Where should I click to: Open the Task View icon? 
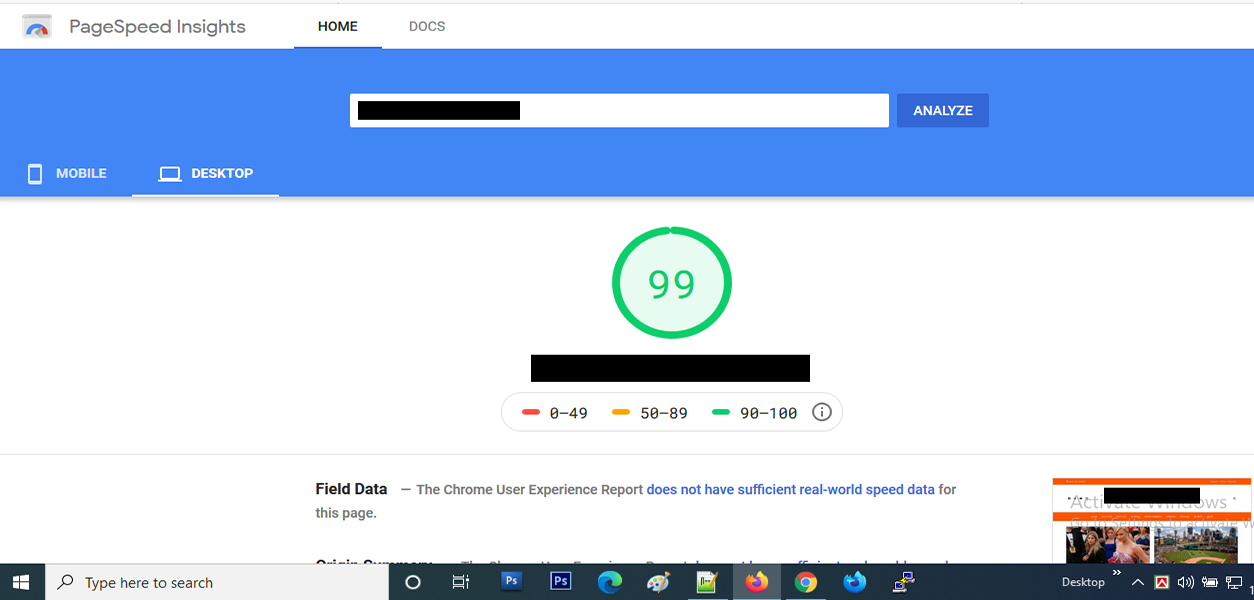pyautogui.click(x=460, y=582)
